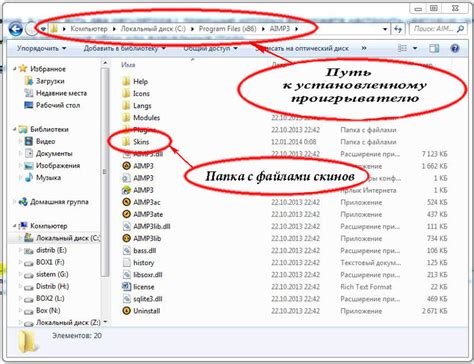
Task: Select the AIMP3lib application icon
Action: pyautogui.click(x=126, y=238)
